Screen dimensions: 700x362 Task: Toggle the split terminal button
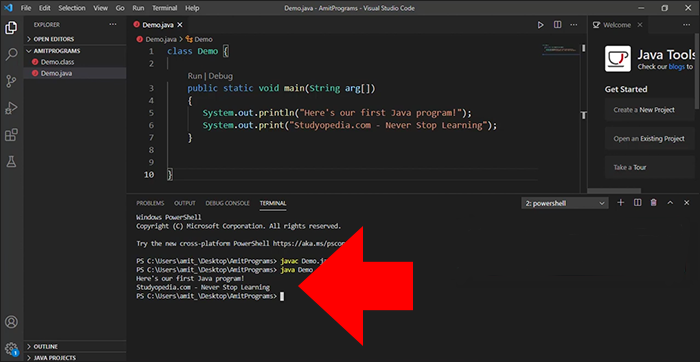point(638,203)
